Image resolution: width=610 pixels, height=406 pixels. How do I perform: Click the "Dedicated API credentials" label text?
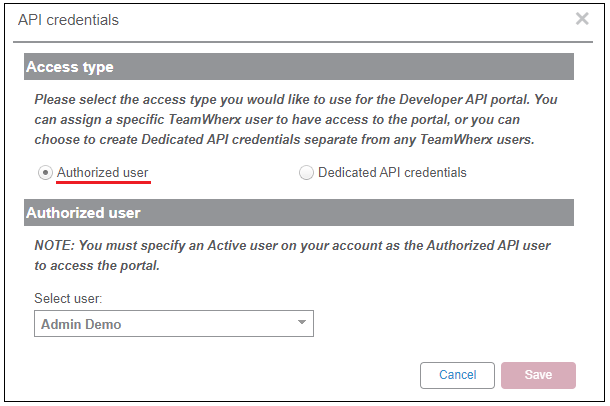(392, 172)
